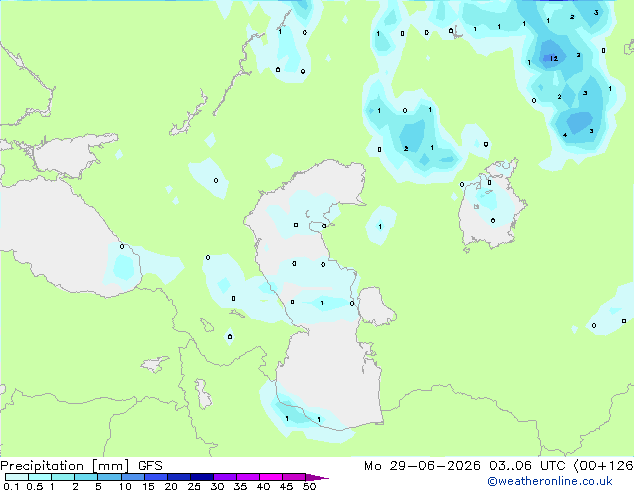This screenshot has width=634, height=490.
Task: Click the '25' legend scale label
Action: click(x=194, y=486)
